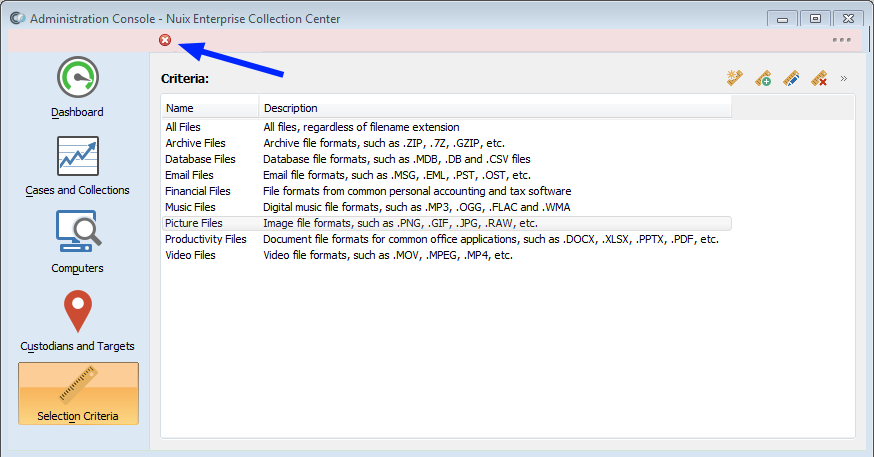Click the description mentioning .MP3 and .FLAC
Viewport: 874px width, 457px height.
[416, 207]
